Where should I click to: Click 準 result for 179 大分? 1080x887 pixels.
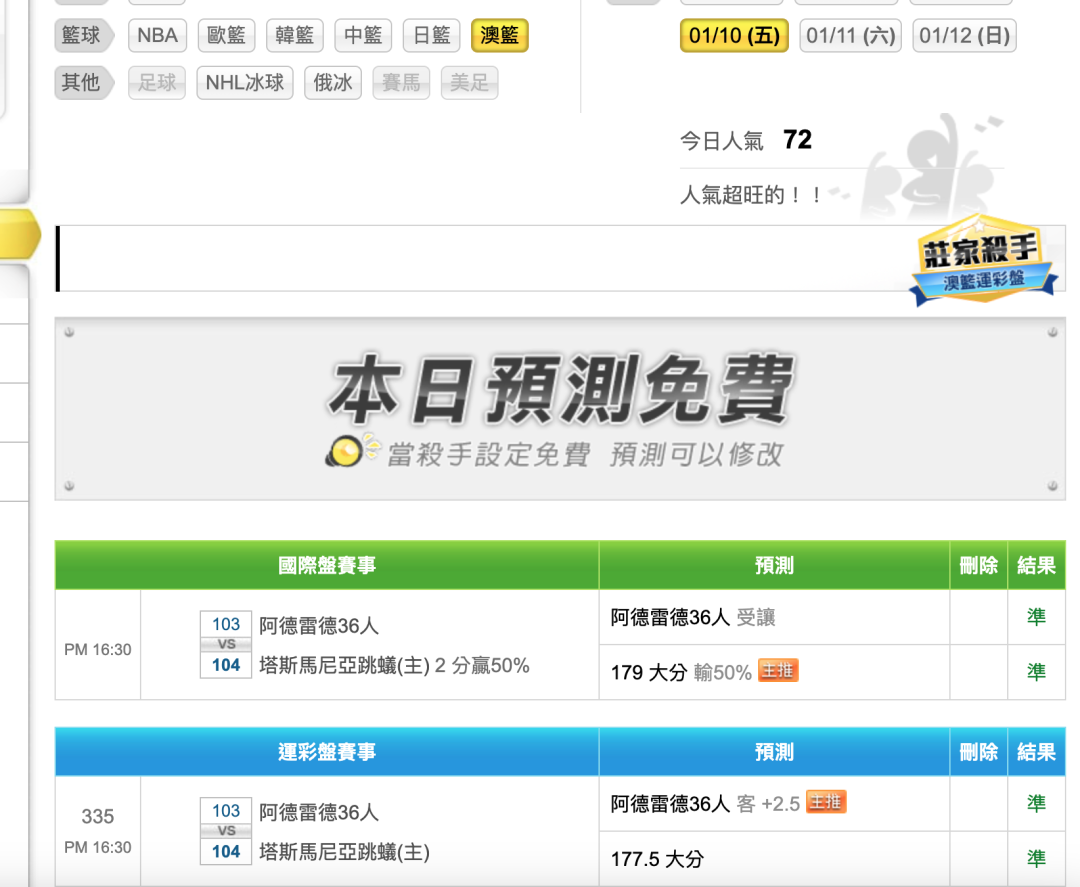[x=1037, y=671]
